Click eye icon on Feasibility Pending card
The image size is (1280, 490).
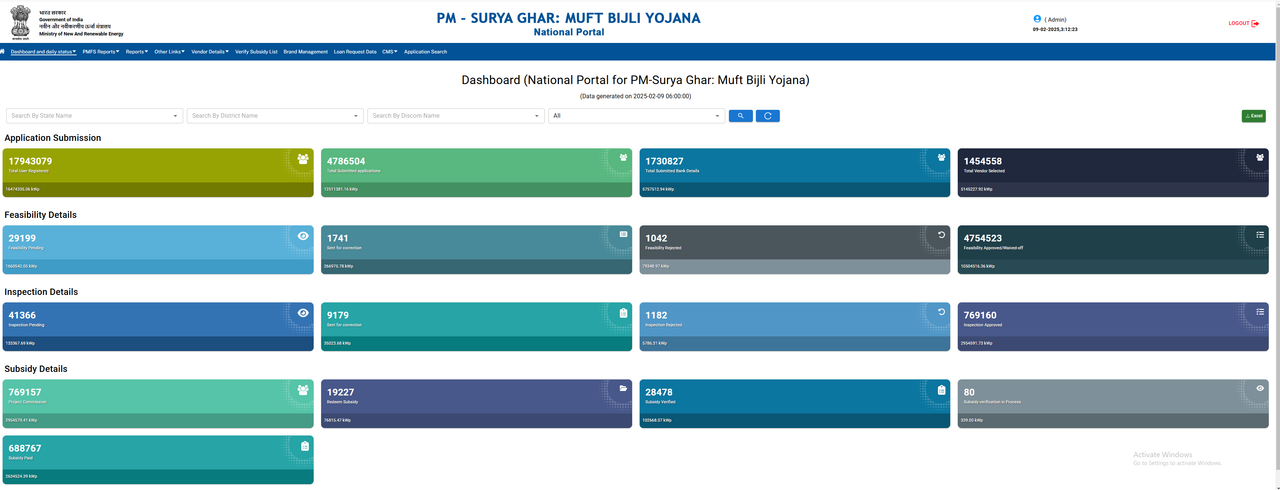(303, 236)
